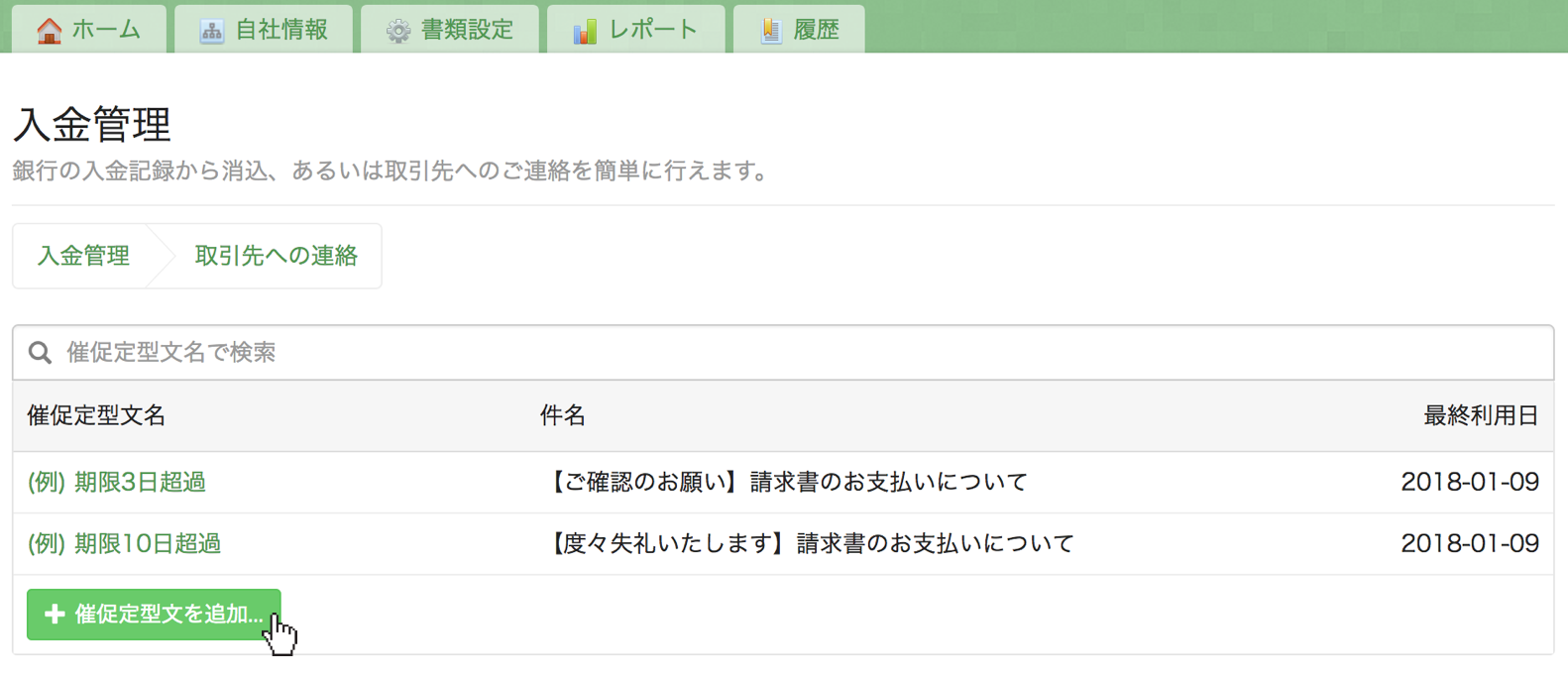The height and width of the screenshot is (678, 1568).
Task: Click the gear icon on the 書類設定 tab
Action: click(x=398, y=31)
